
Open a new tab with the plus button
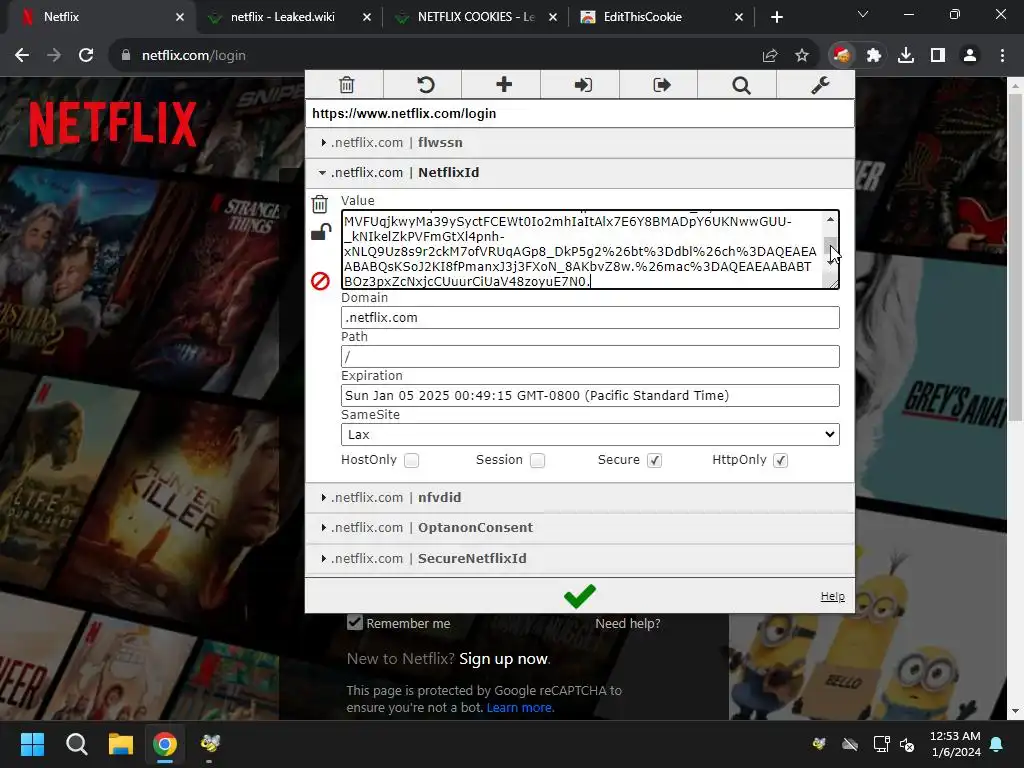[776, 18]
